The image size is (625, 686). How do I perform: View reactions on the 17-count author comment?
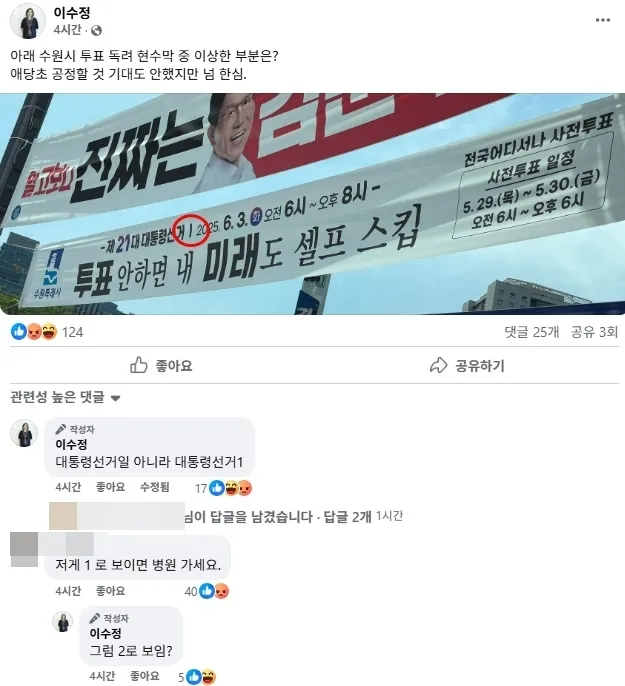[230, 488]
